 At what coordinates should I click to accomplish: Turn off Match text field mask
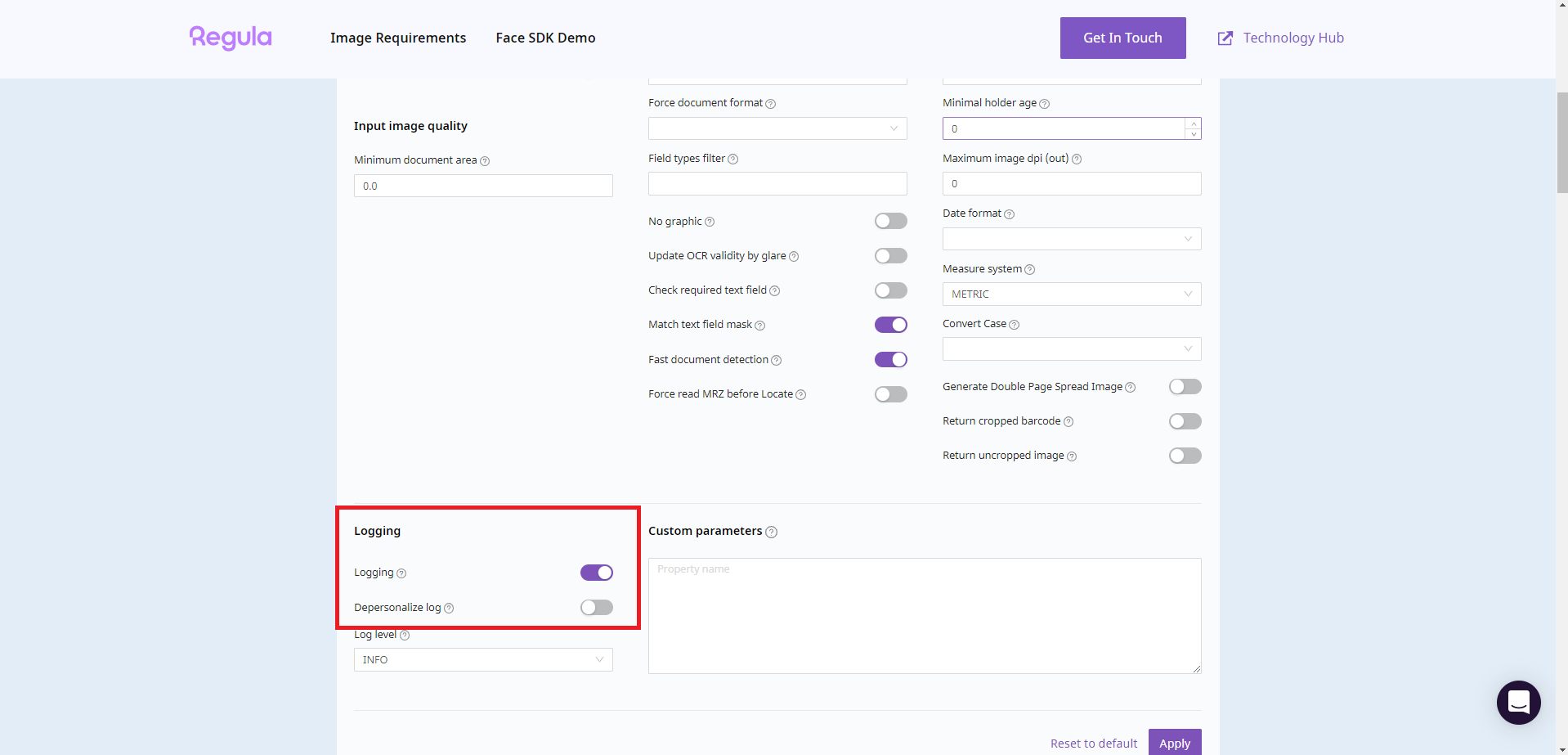(x=890, y=325)
